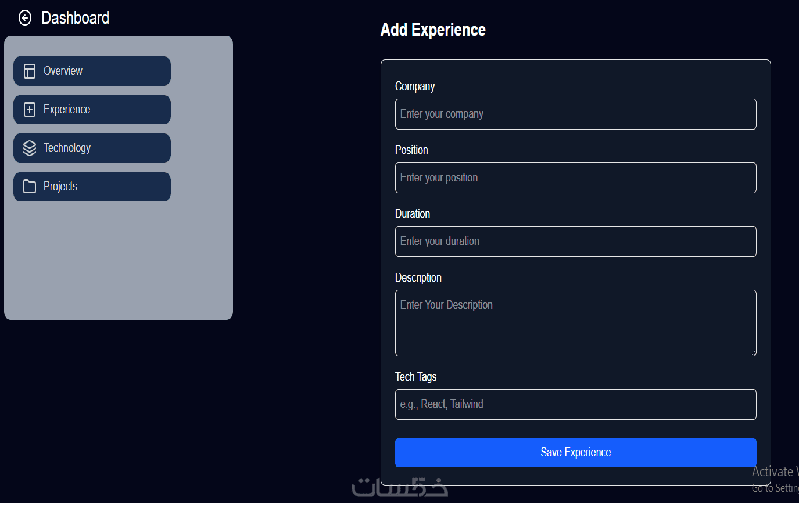Click the Technology stacked layers icon
Viewport: 801px width, 507px height.
pos(29,148)
